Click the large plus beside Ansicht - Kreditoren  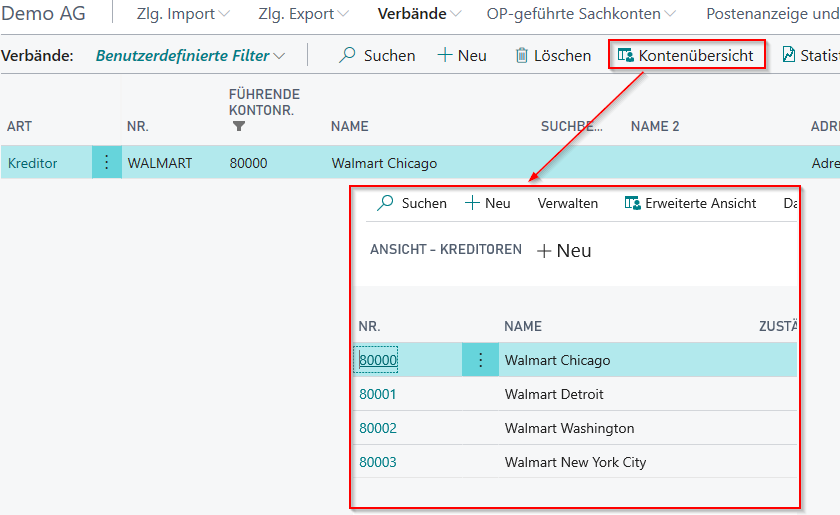544,251
